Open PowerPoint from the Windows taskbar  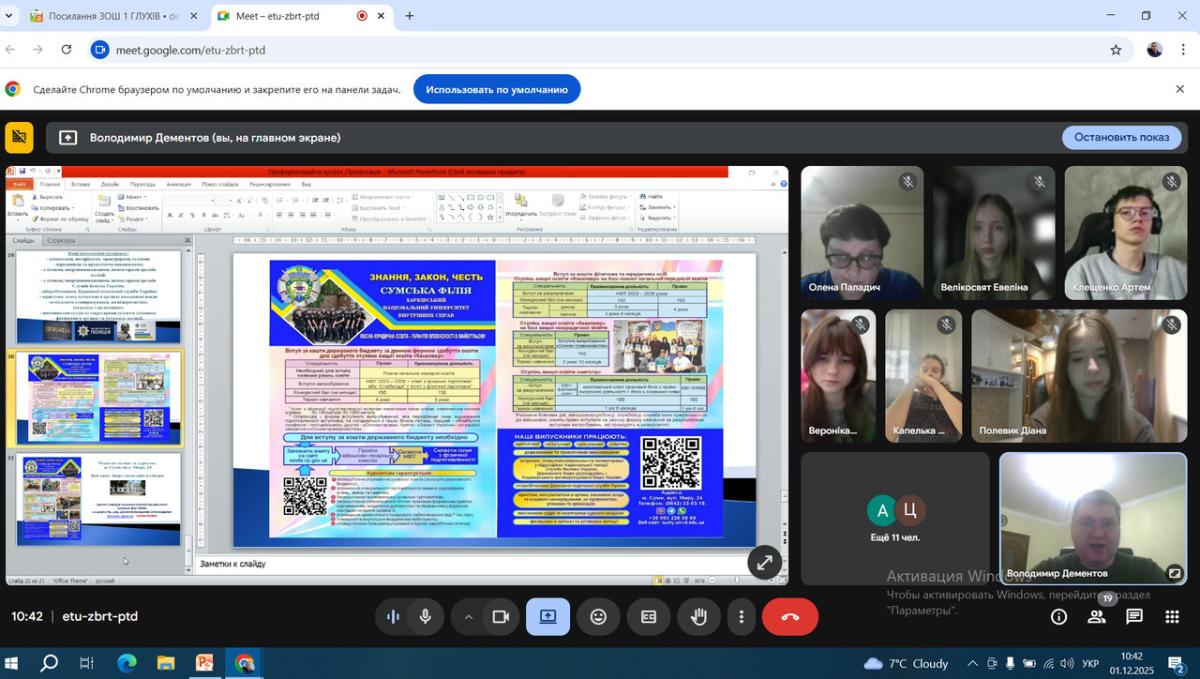click(x=204, y=663)
